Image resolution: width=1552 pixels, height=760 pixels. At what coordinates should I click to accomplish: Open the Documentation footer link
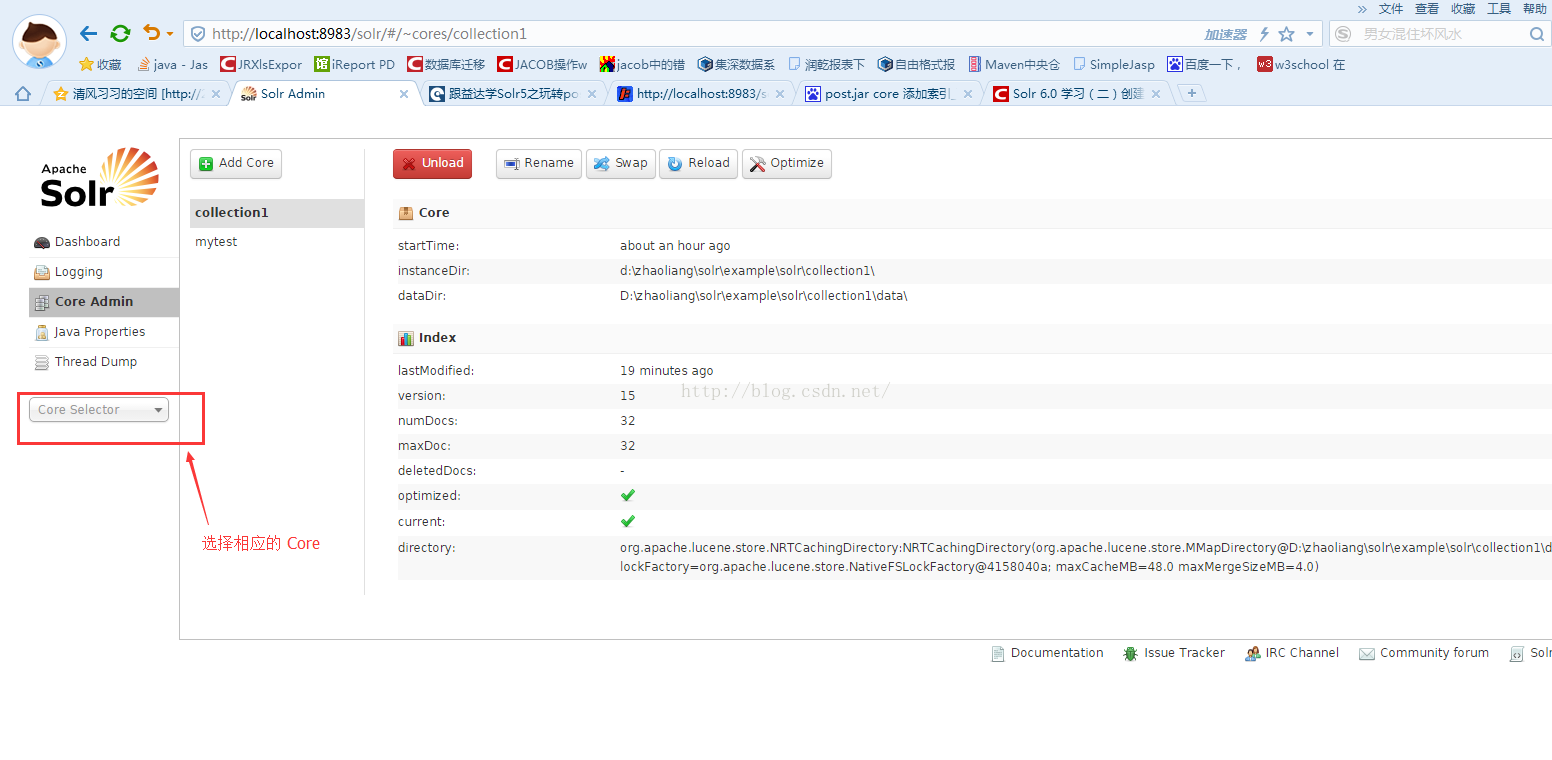point(1047,653)
